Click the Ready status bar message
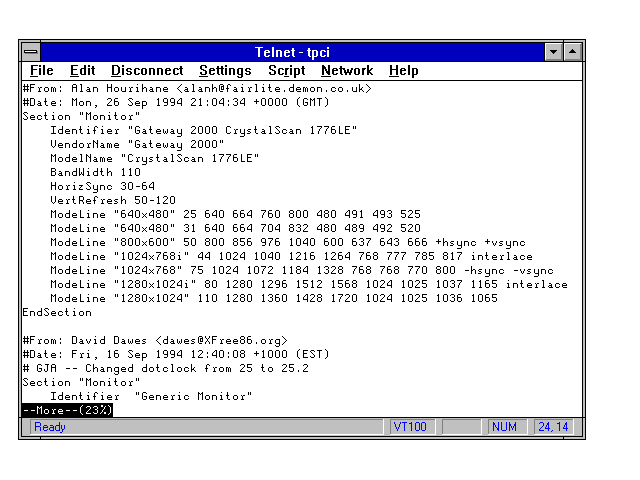This screenshot has height=480, width=640. click(50, 427)
